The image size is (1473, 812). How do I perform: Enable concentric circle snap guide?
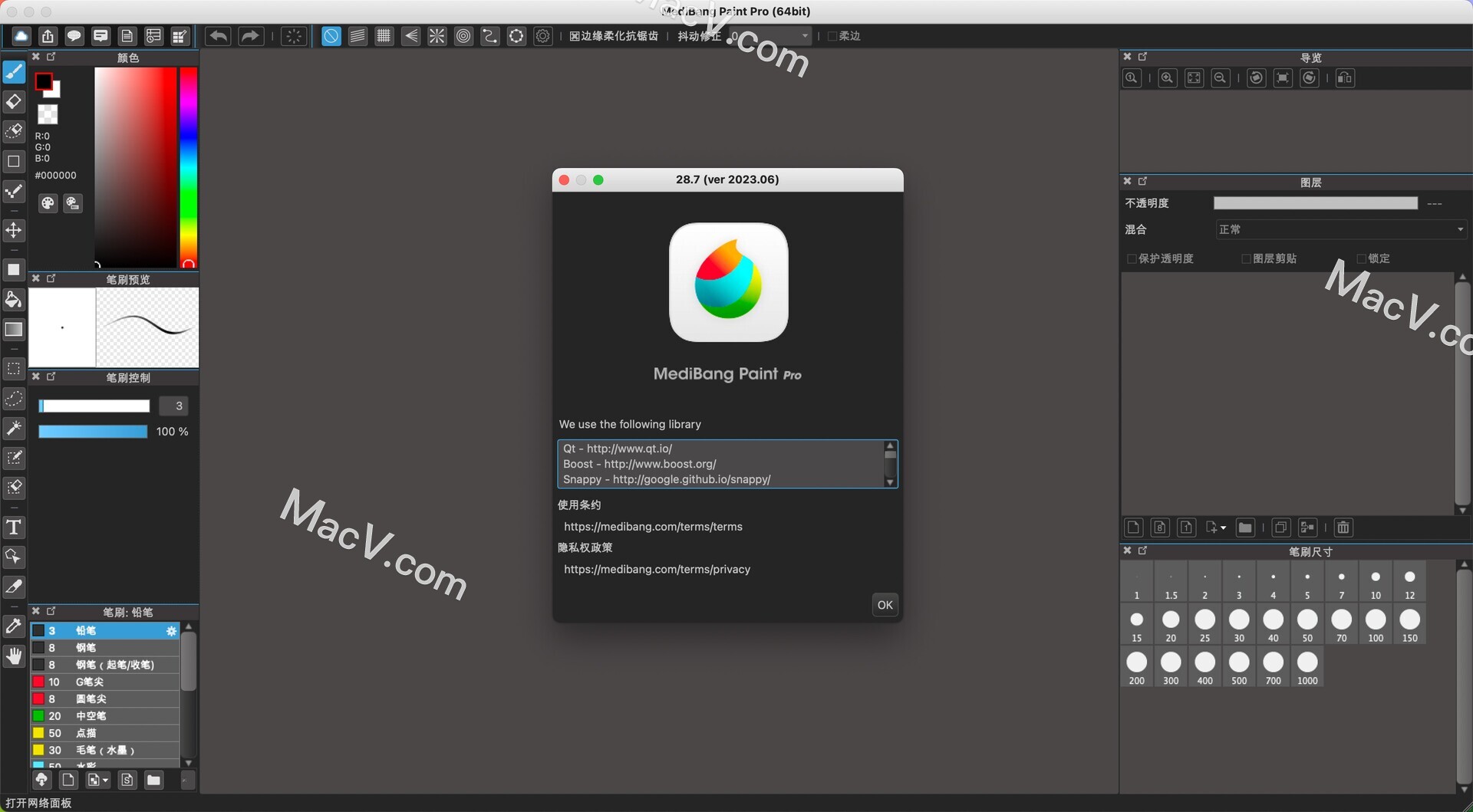(463, 36)
